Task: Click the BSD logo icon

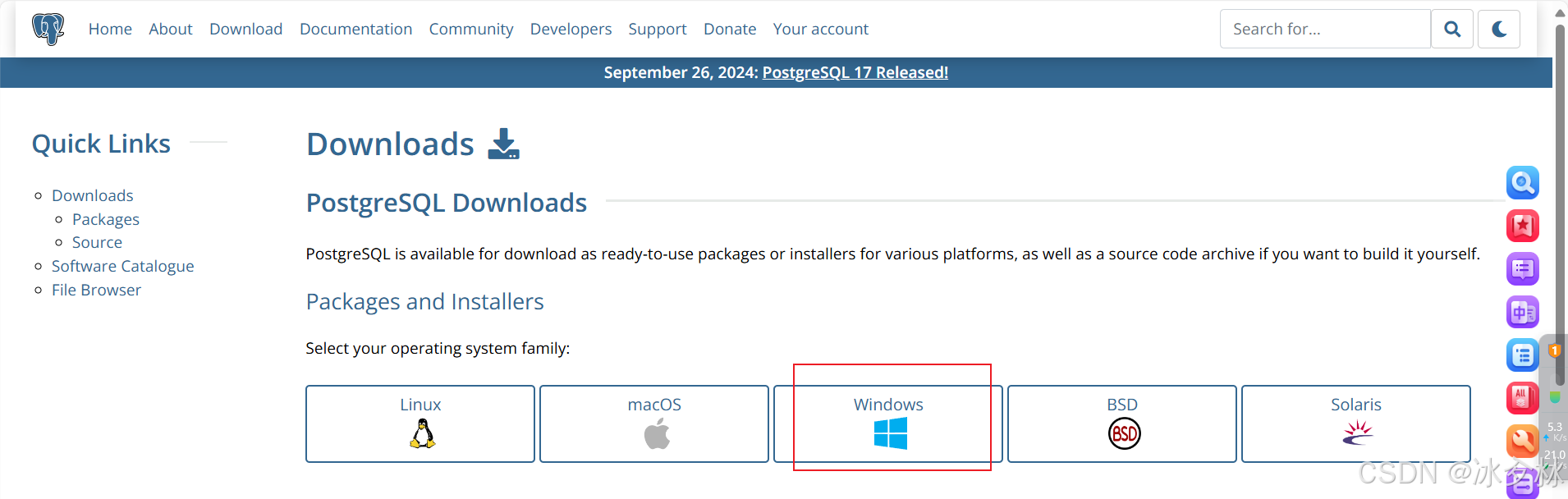Action: coord(1124,433)
